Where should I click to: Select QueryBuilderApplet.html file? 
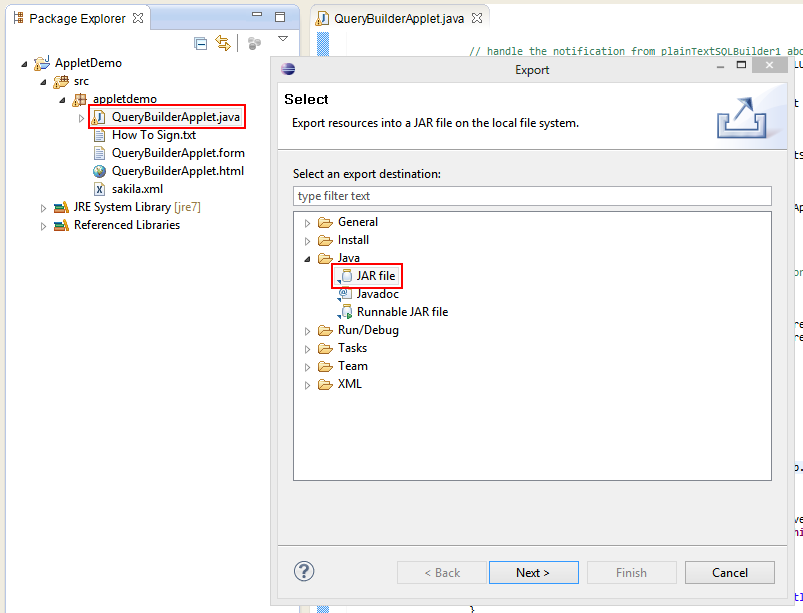pyautogui.click(x=178, y=171)
